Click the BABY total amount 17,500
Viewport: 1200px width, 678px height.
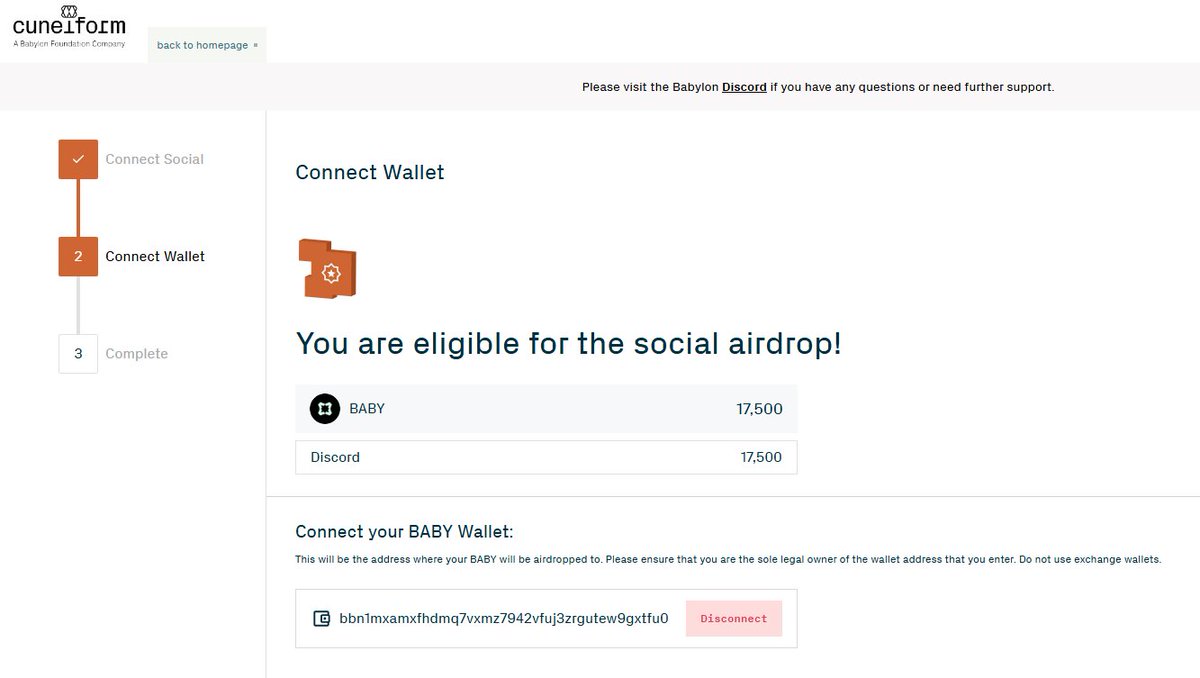[x=760, y=409]
